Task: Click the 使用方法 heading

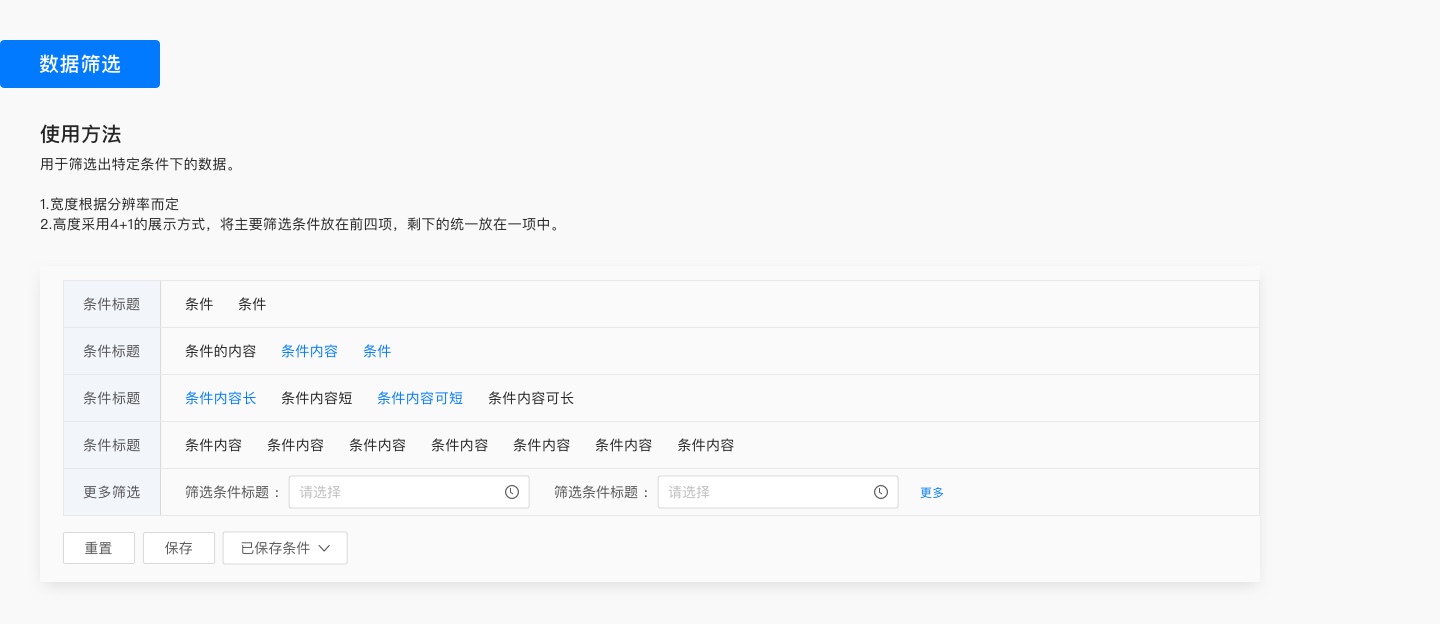Action: 81,134
